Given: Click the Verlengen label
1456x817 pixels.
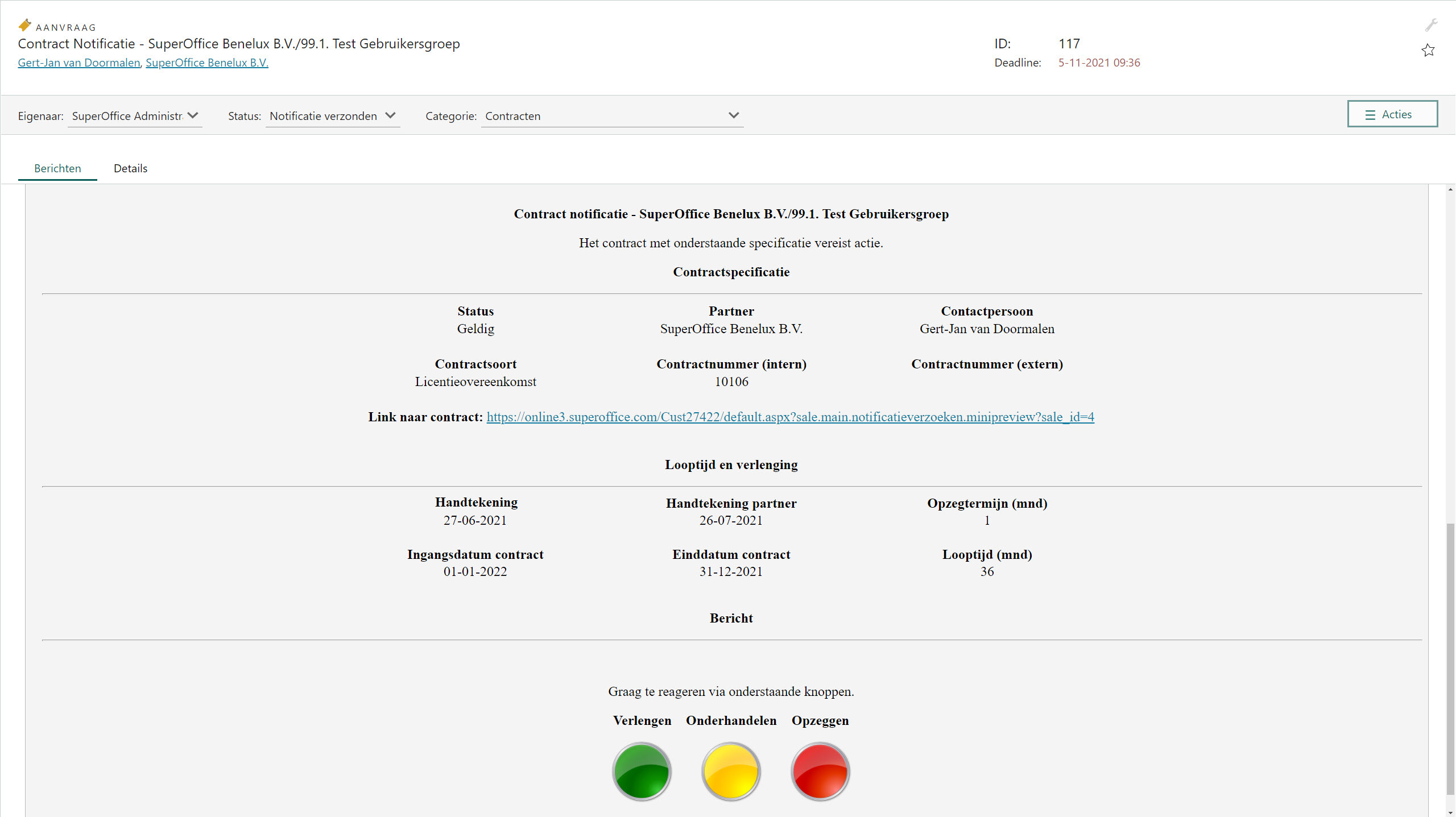Looking at the screenshot, I should [642, 720].
